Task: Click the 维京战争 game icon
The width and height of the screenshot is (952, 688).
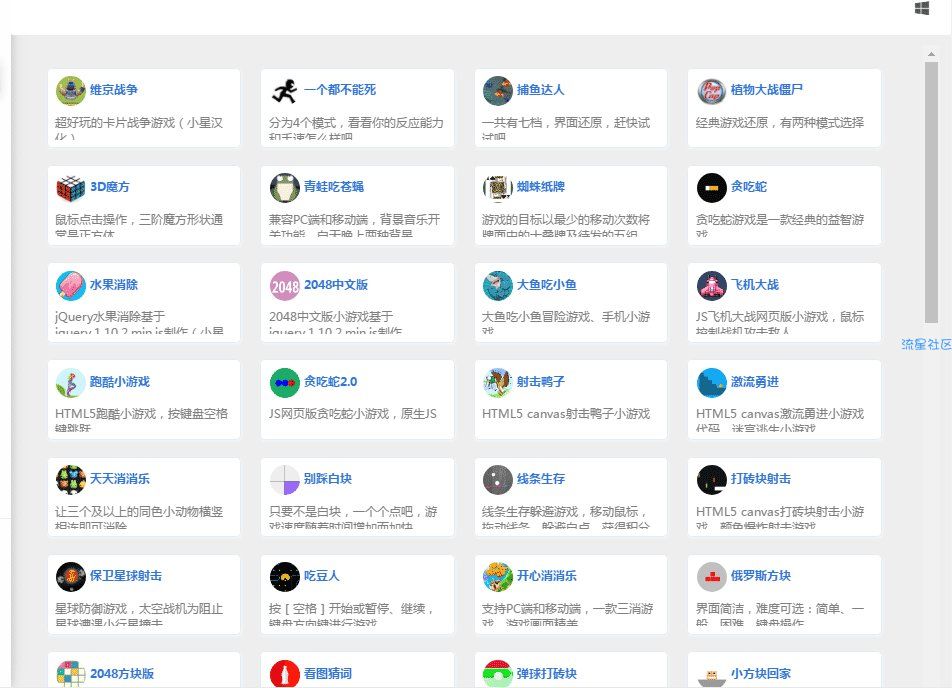Action: [71, 90]
